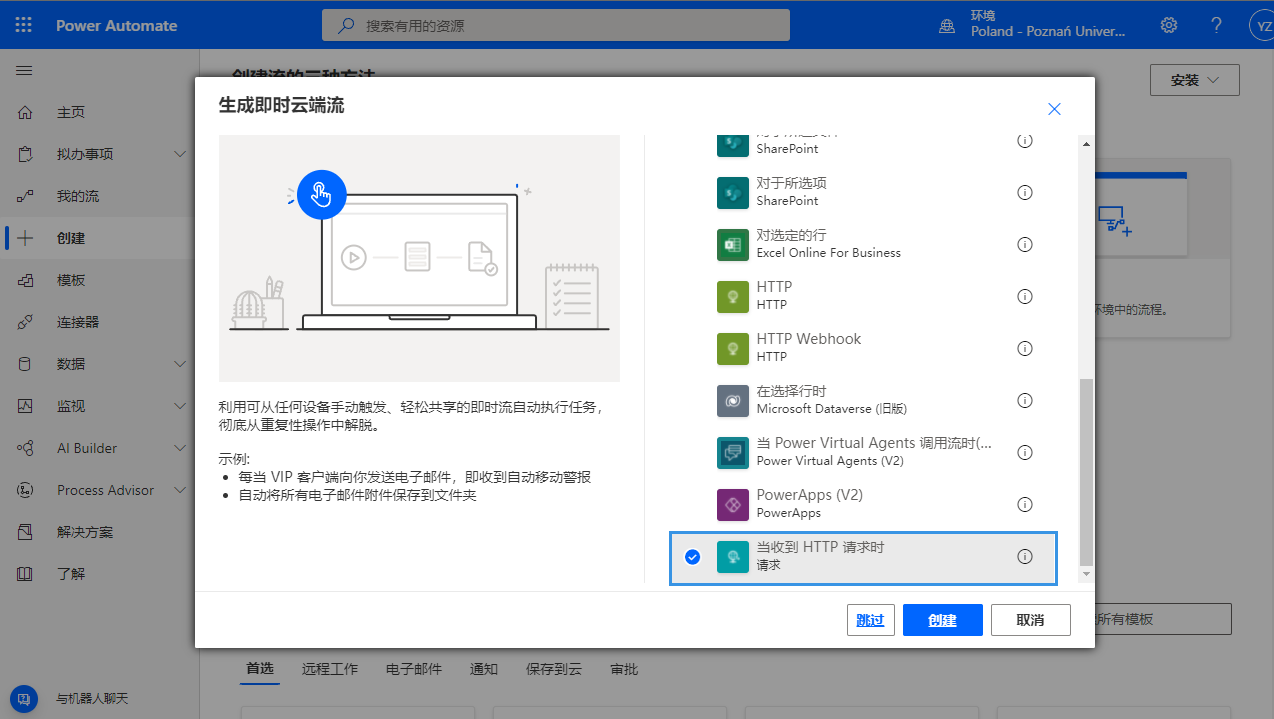Select the 对选定的行 Excel Online trigger
This screenshot has height=719, width=1274.
click(863, 244)
